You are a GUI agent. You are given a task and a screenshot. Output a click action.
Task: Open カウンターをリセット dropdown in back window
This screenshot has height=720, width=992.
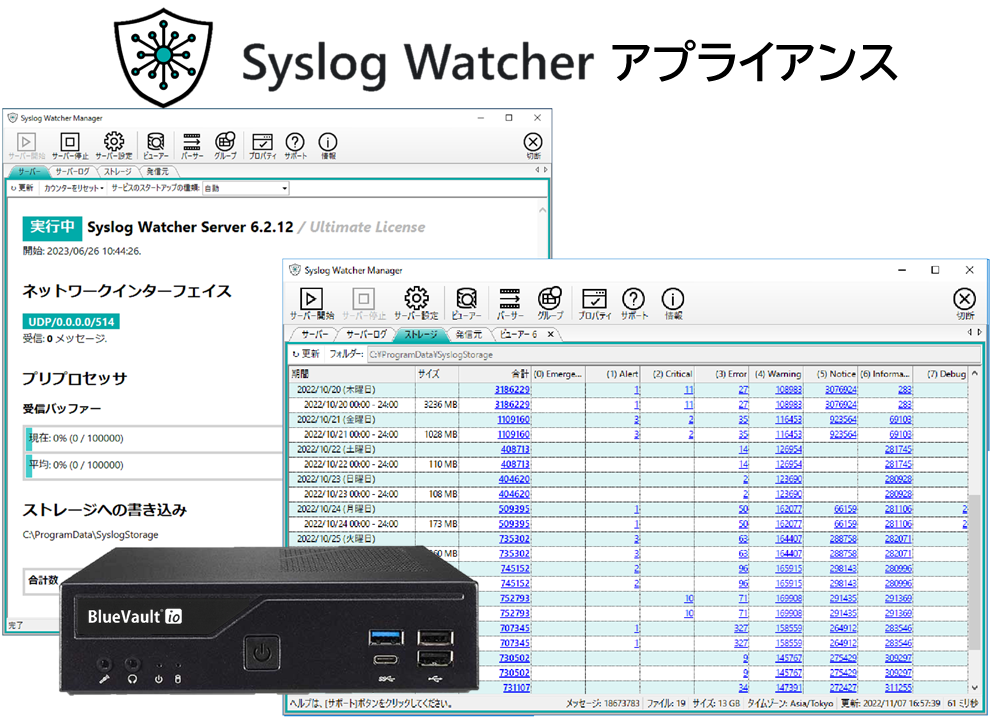73,188
